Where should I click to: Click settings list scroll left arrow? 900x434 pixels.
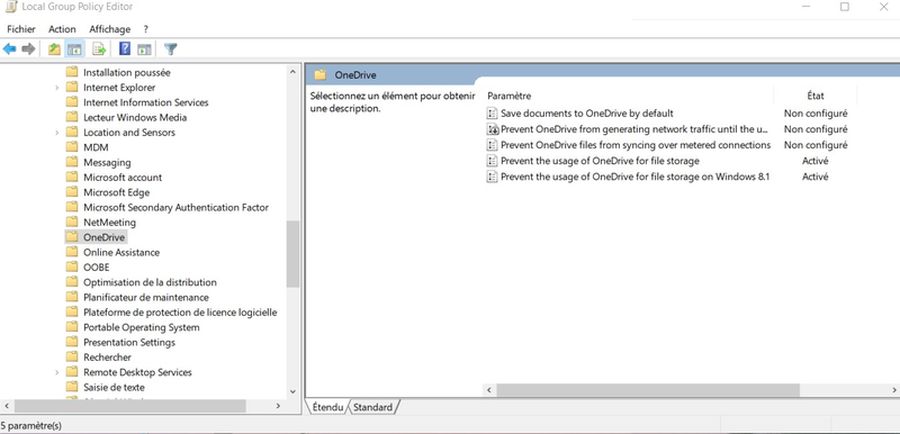[x=490, y=390]
